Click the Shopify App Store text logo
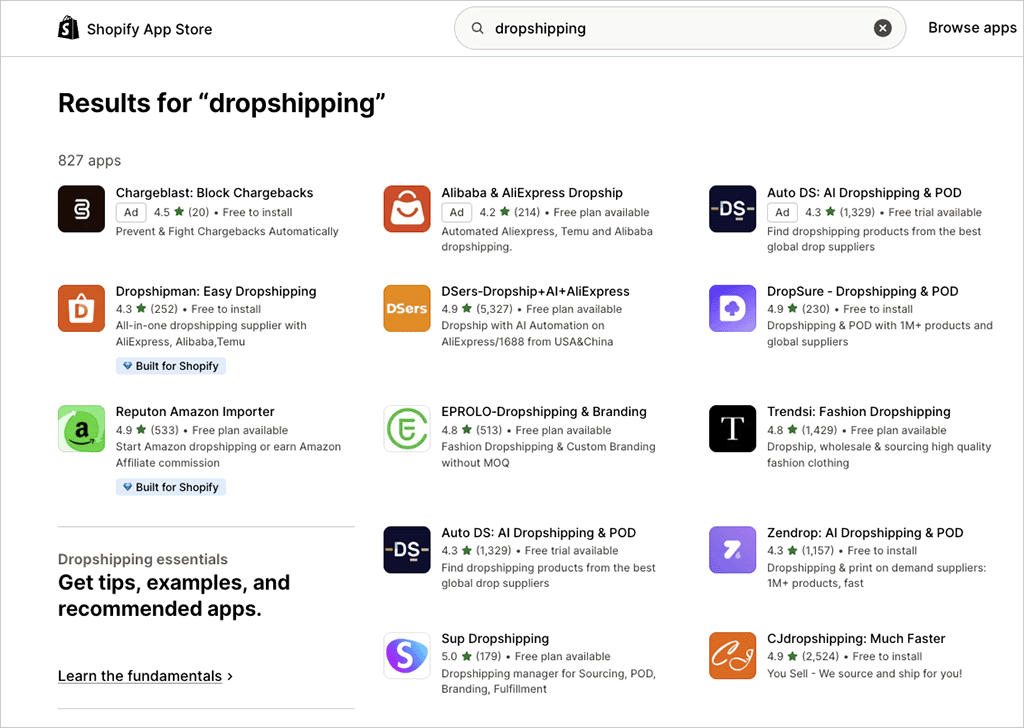Screen dimensions: 1024x728 (149, 29)
